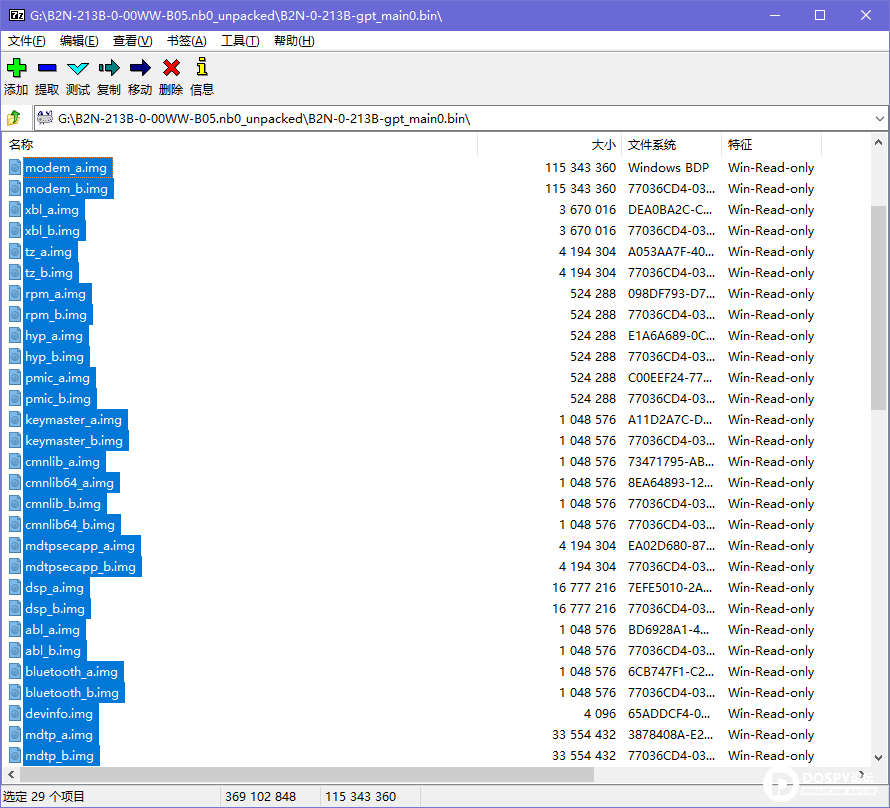This screenshot has height=808, width=890.
Task: Open the 帮助(H) Help menu
Action: point(294,41)
